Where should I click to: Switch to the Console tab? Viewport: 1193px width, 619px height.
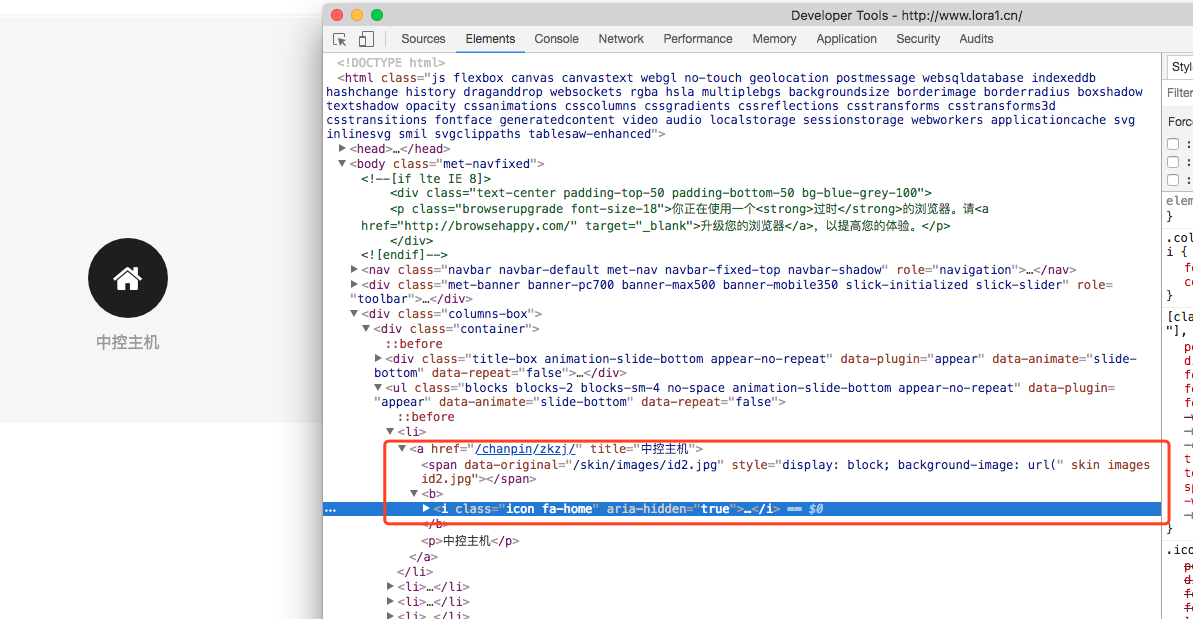click(x=556, y=39)
